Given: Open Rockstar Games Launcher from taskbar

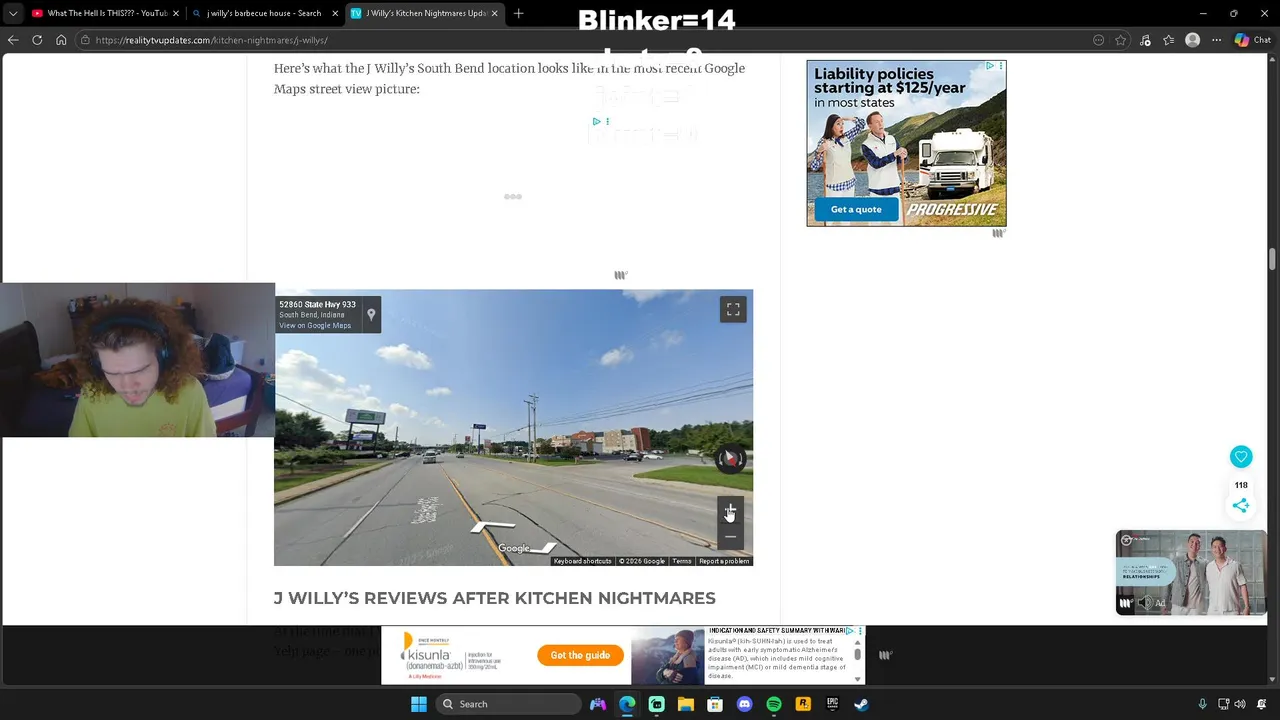Looking at the screenshot, I should coord(803,704).
